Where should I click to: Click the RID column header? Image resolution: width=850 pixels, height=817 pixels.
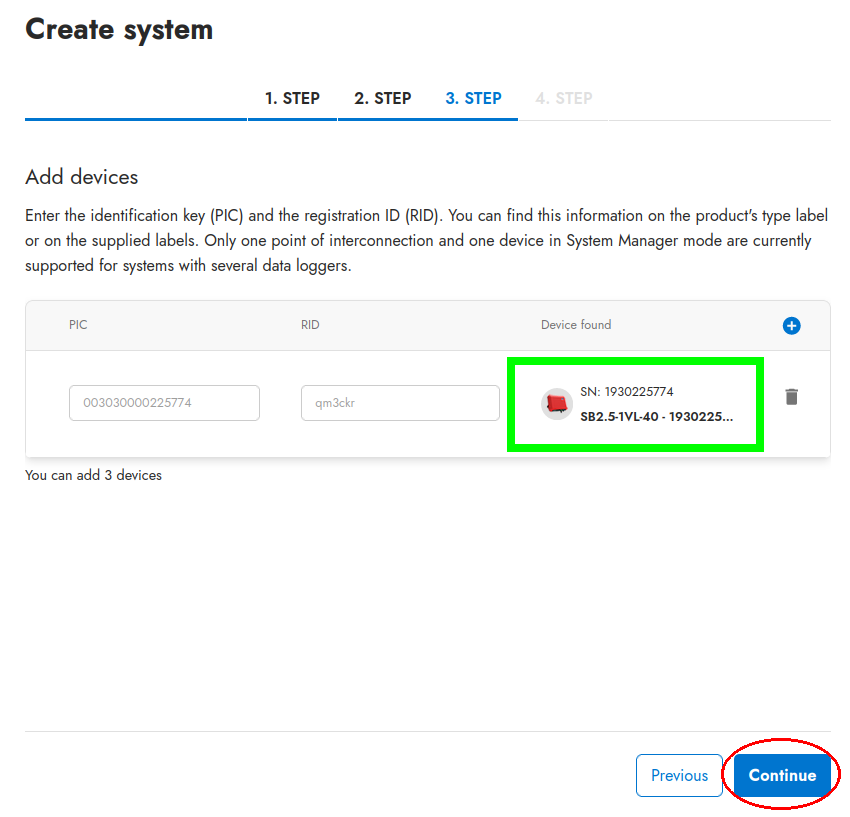[310, 325]
